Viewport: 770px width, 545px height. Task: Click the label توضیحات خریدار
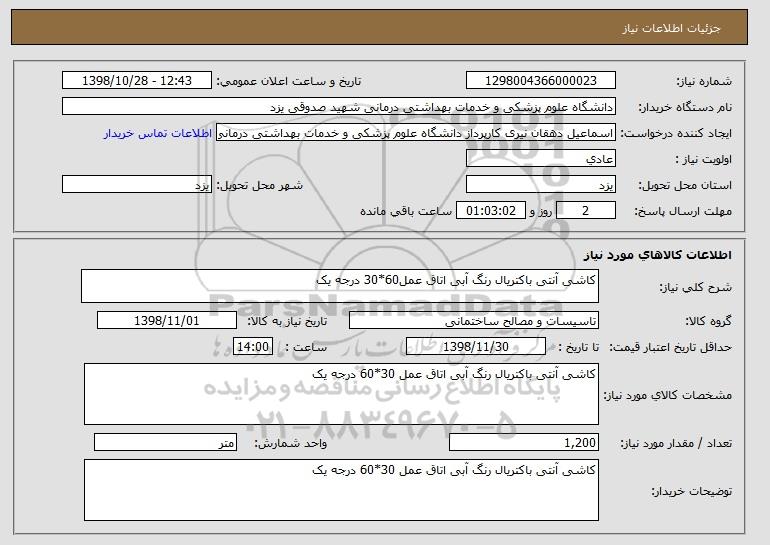(x=691, y=491)
